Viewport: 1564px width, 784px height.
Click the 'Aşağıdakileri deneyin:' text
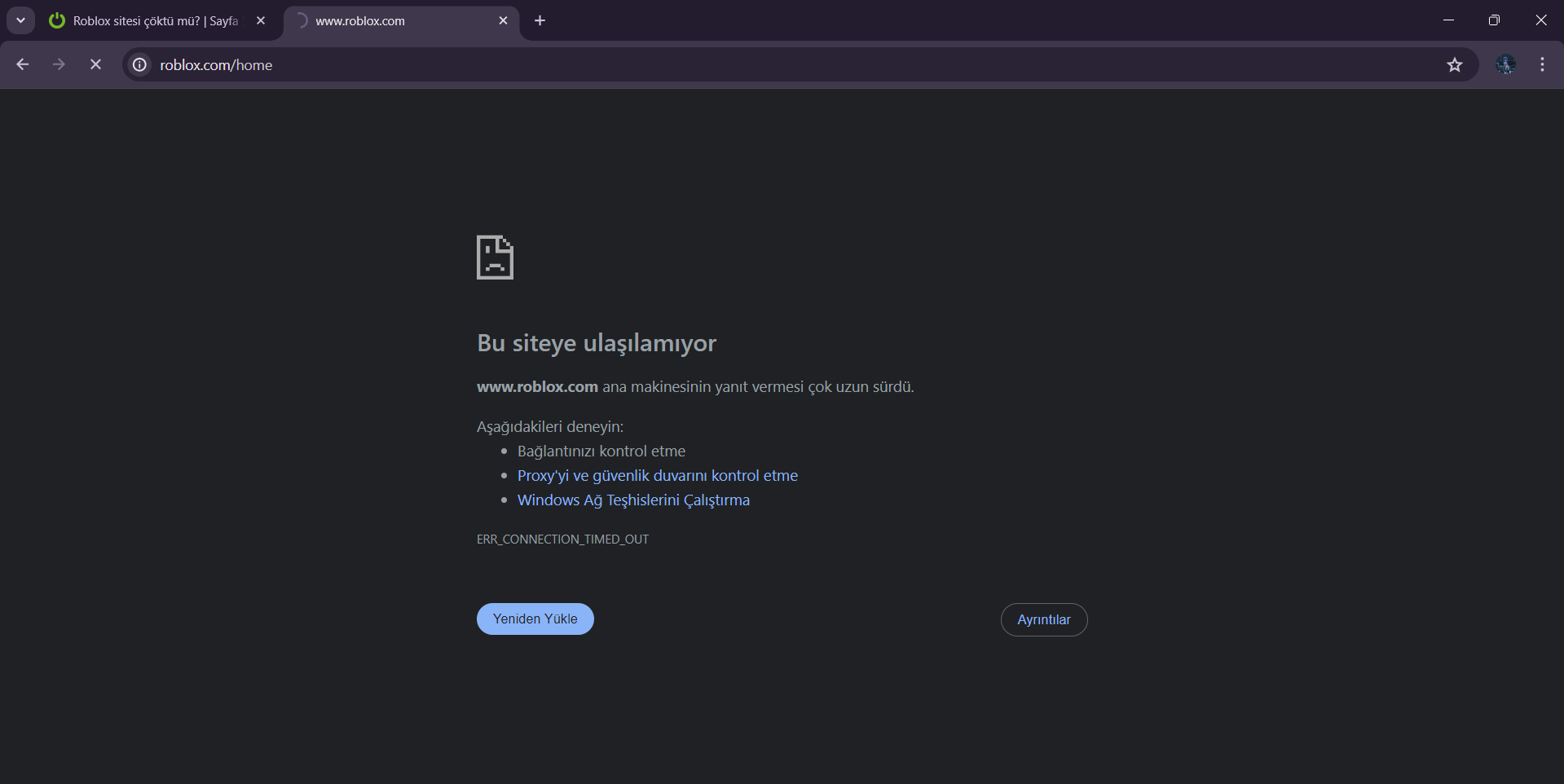pos(550,427)
